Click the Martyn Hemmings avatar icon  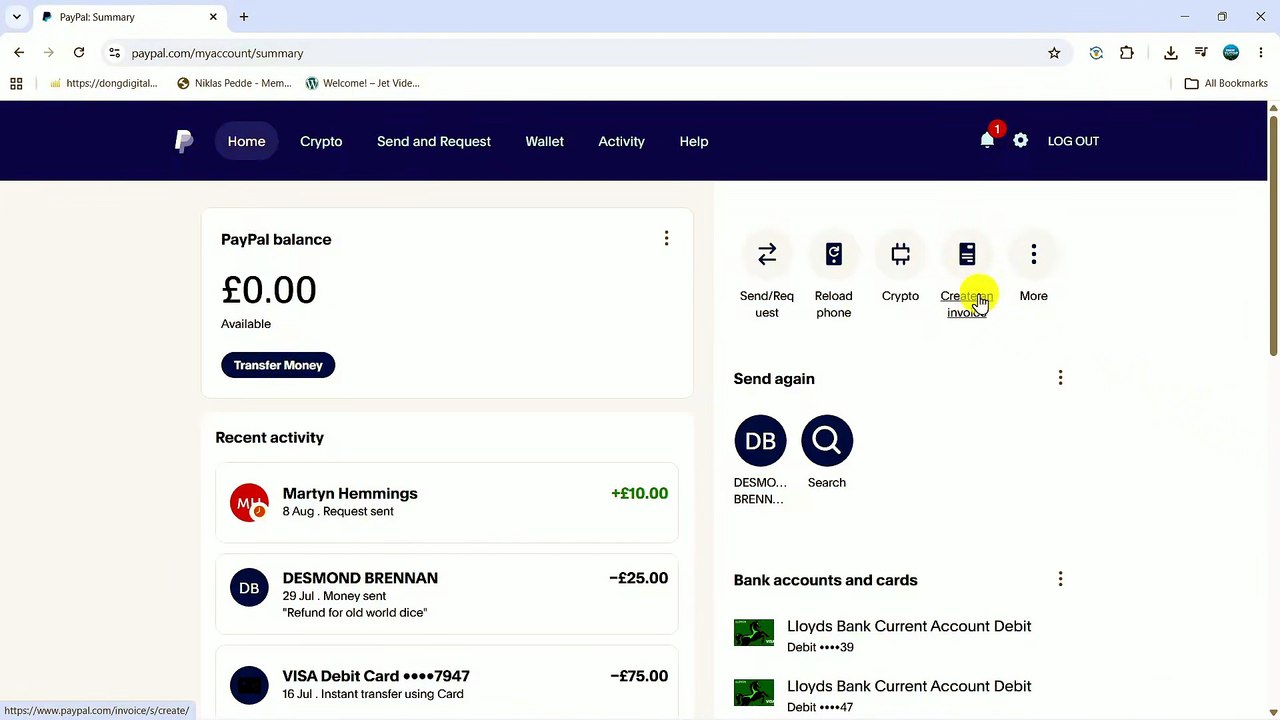pyautogui.click(x=249, y=503)
